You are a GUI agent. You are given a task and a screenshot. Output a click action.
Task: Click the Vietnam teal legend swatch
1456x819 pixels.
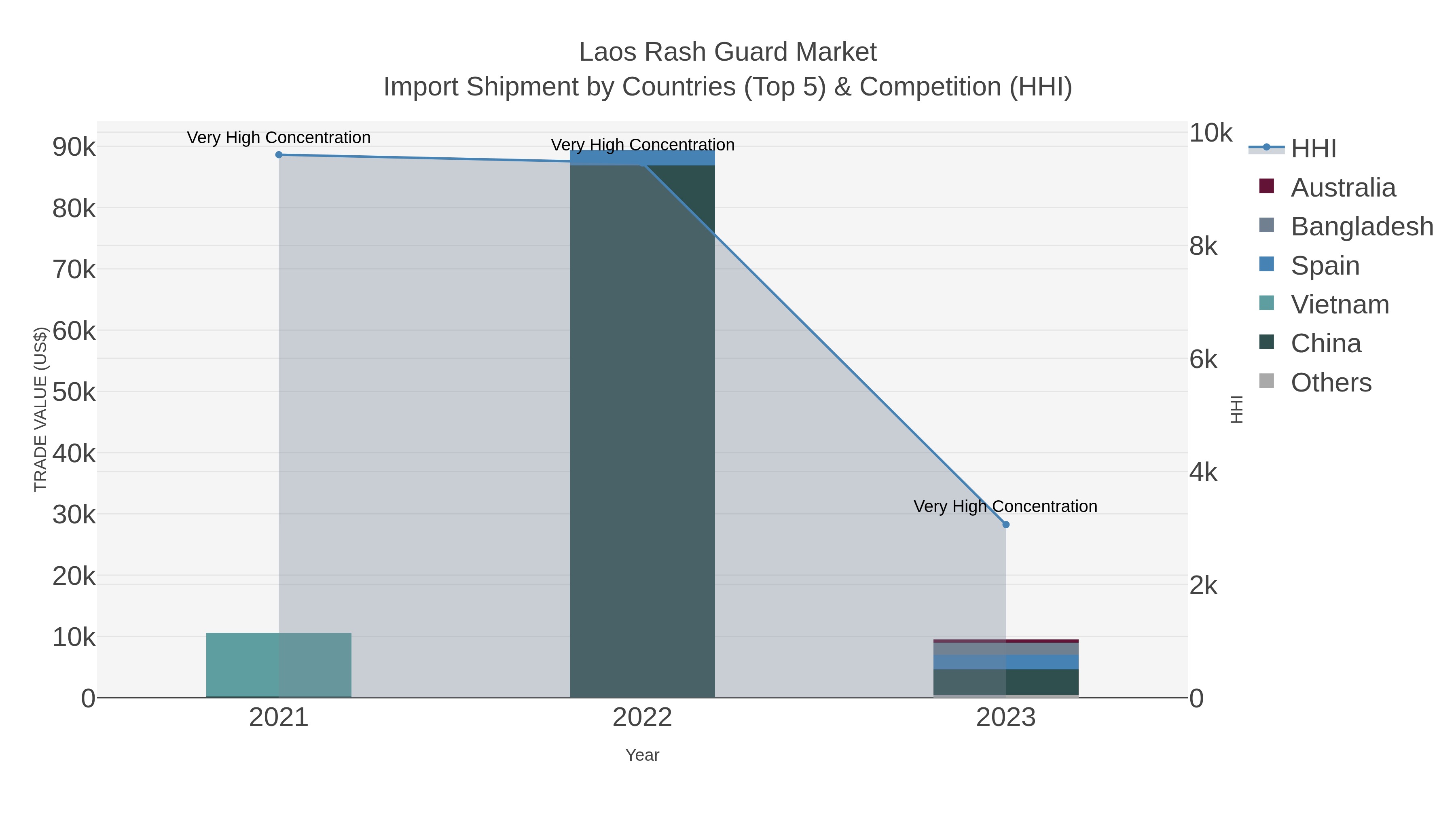(1267, 303)
